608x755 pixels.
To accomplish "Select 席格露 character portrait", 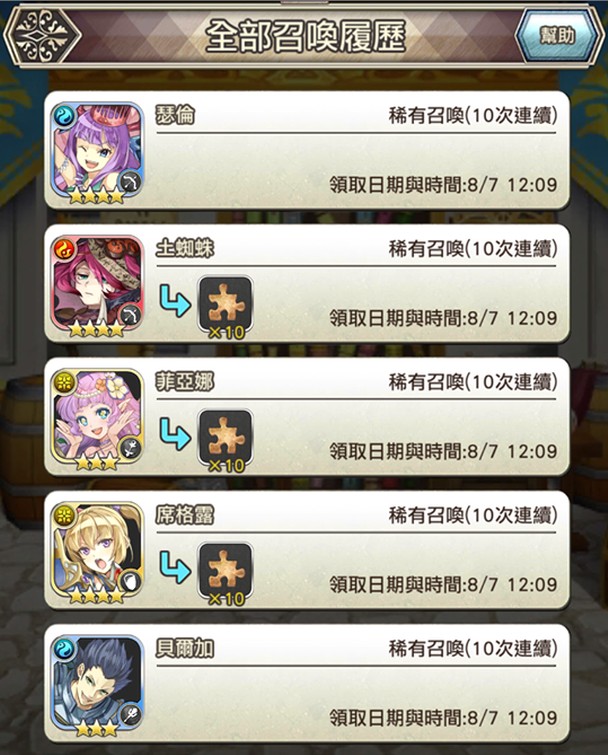I will tap(97, 551).
